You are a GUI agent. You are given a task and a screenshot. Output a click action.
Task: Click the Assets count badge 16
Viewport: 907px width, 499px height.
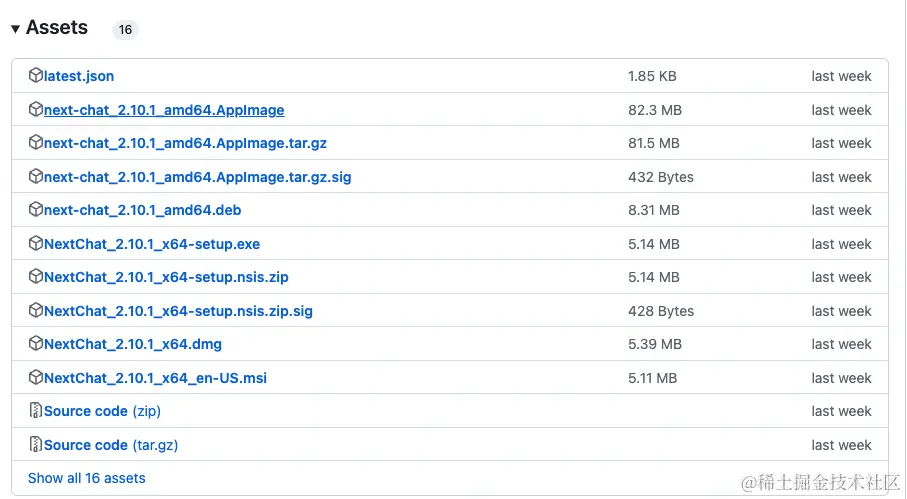(125, 29)
